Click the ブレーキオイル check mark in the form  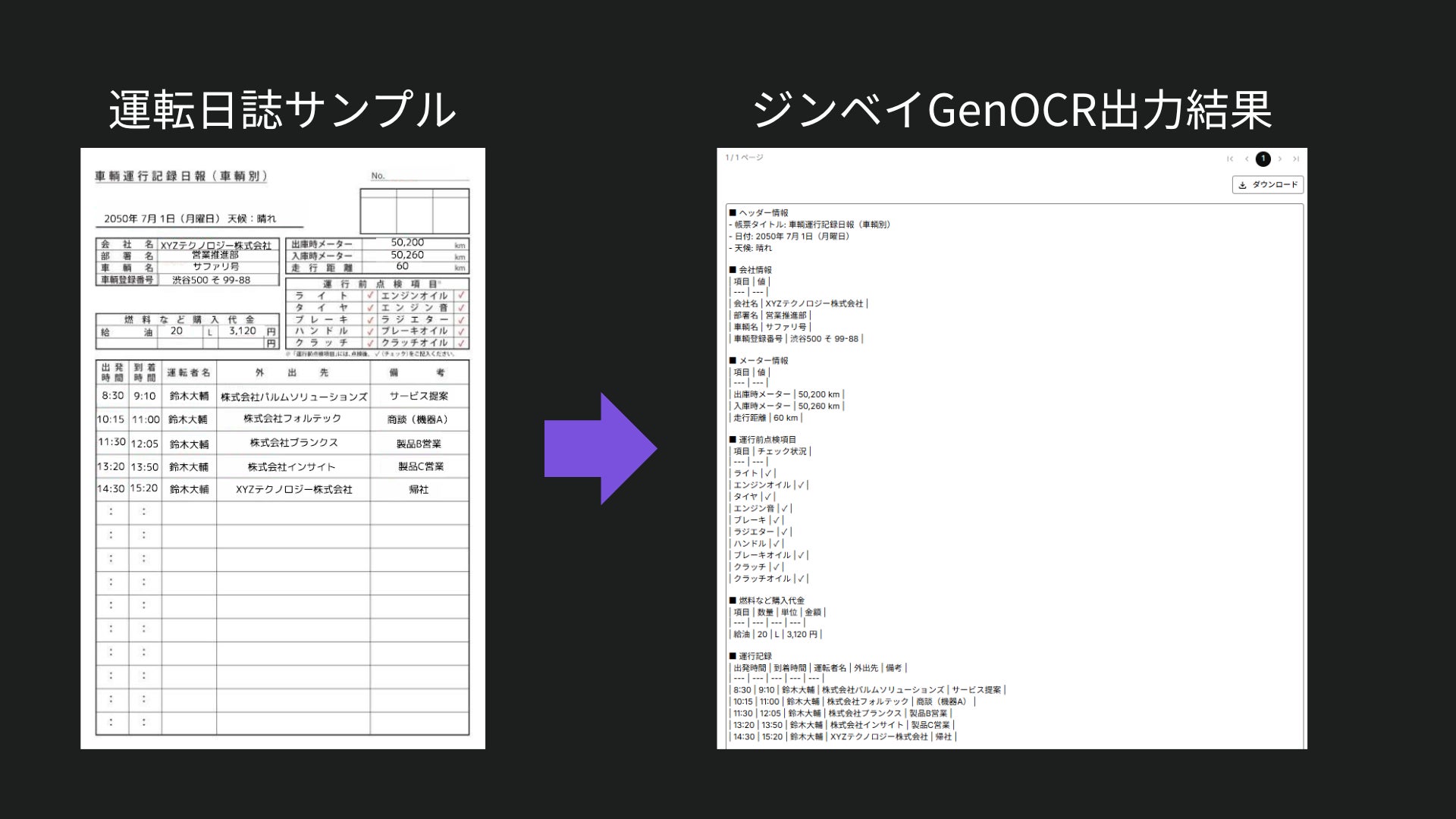coord(461,331)
